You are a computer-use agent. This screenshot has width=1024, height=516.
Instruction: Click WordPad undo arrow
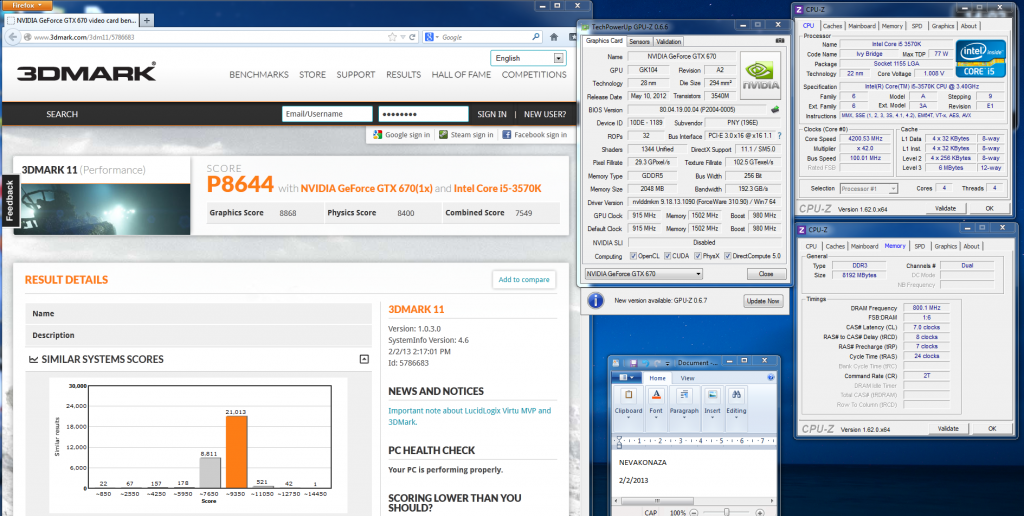click(x=644, y=363)
